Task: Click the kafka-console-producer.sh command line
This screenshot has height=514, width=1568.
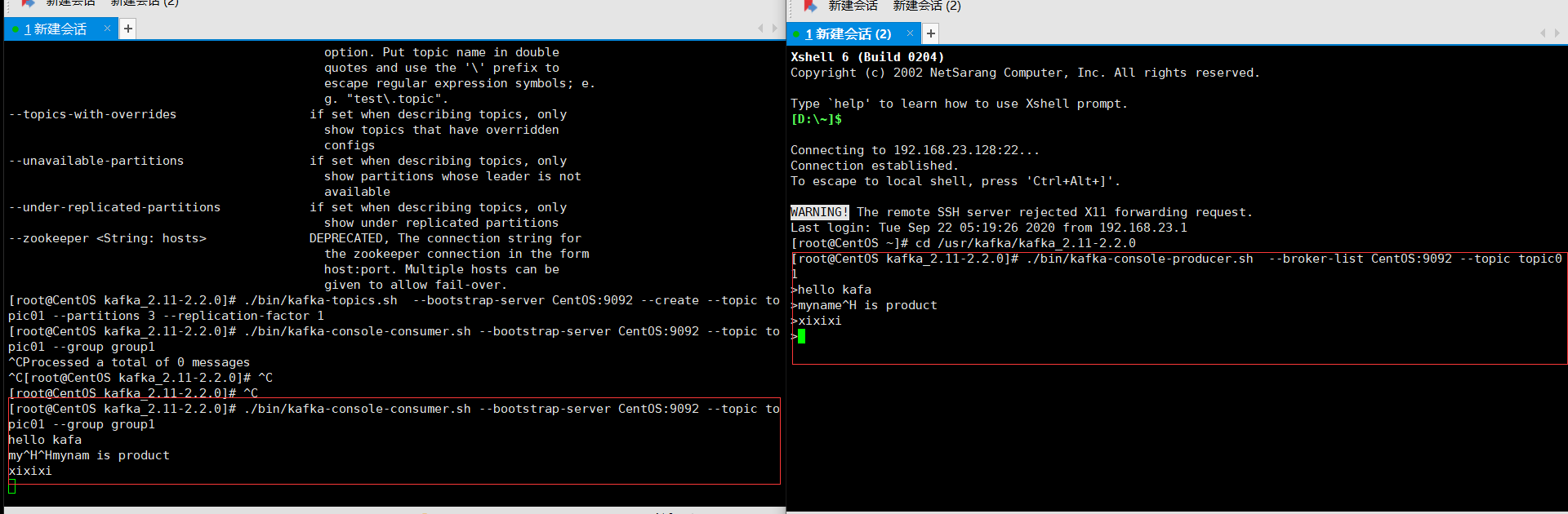Action: click(1176, 266)
